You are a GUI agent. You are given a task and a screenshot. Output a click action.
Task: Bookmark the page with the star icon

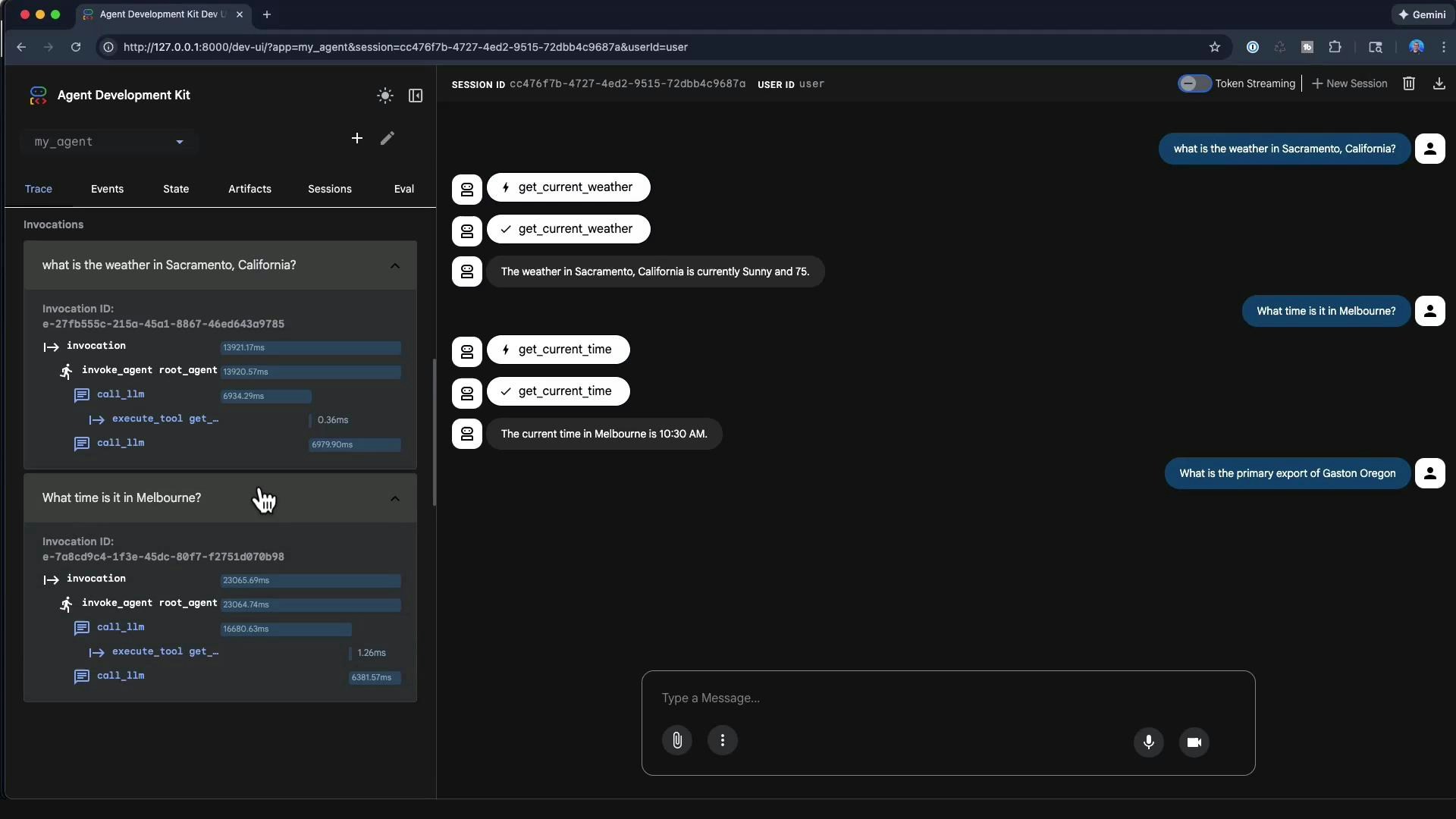click(1215, 47)
